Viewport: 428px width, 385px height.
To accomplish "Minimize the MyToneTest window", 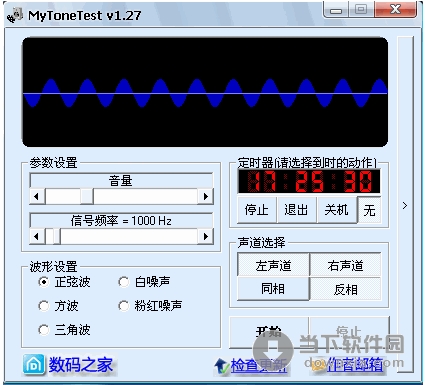I will click(x=336, y=10).
